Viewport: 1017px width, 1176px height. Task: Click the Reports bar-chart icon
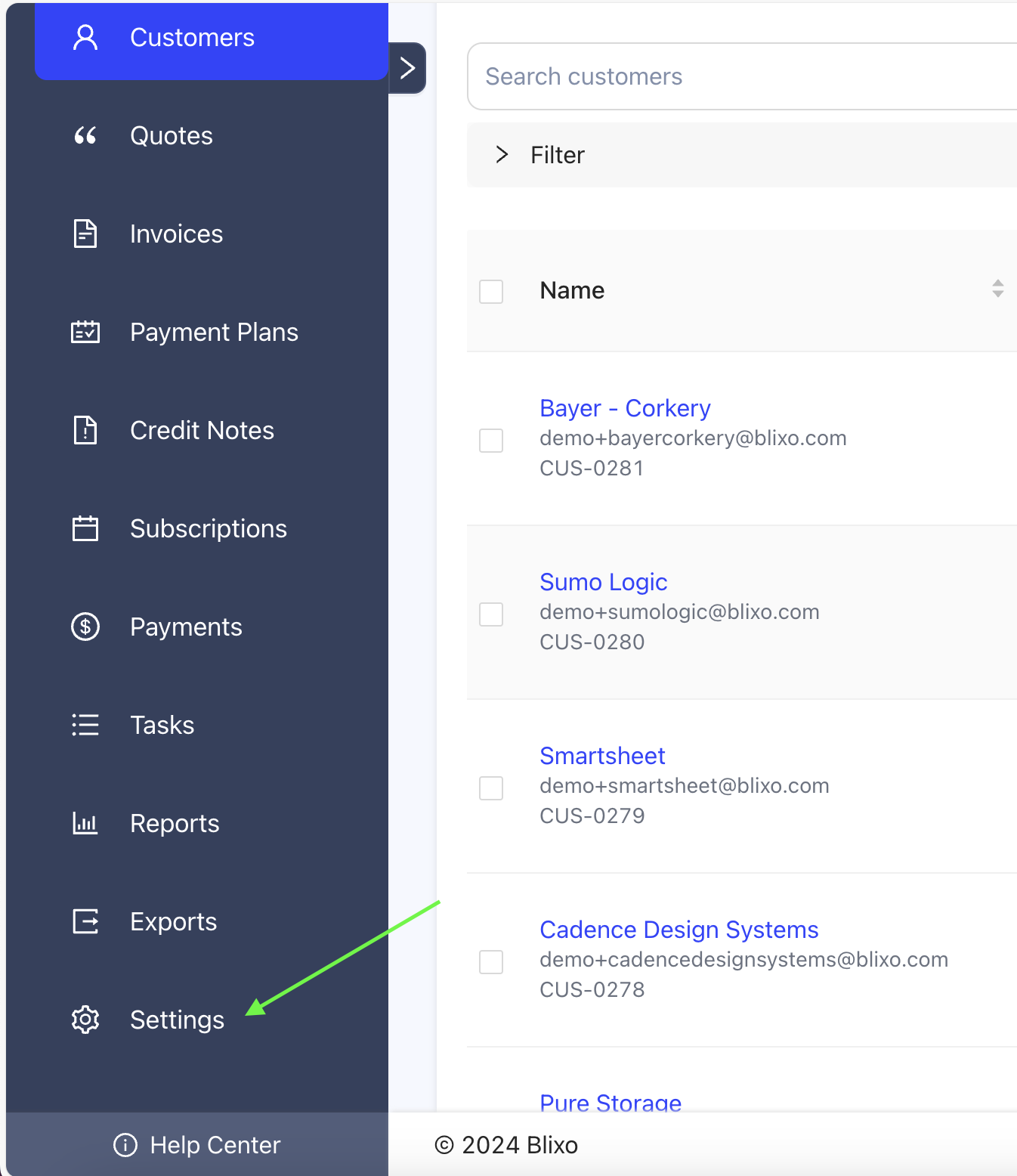85,824
